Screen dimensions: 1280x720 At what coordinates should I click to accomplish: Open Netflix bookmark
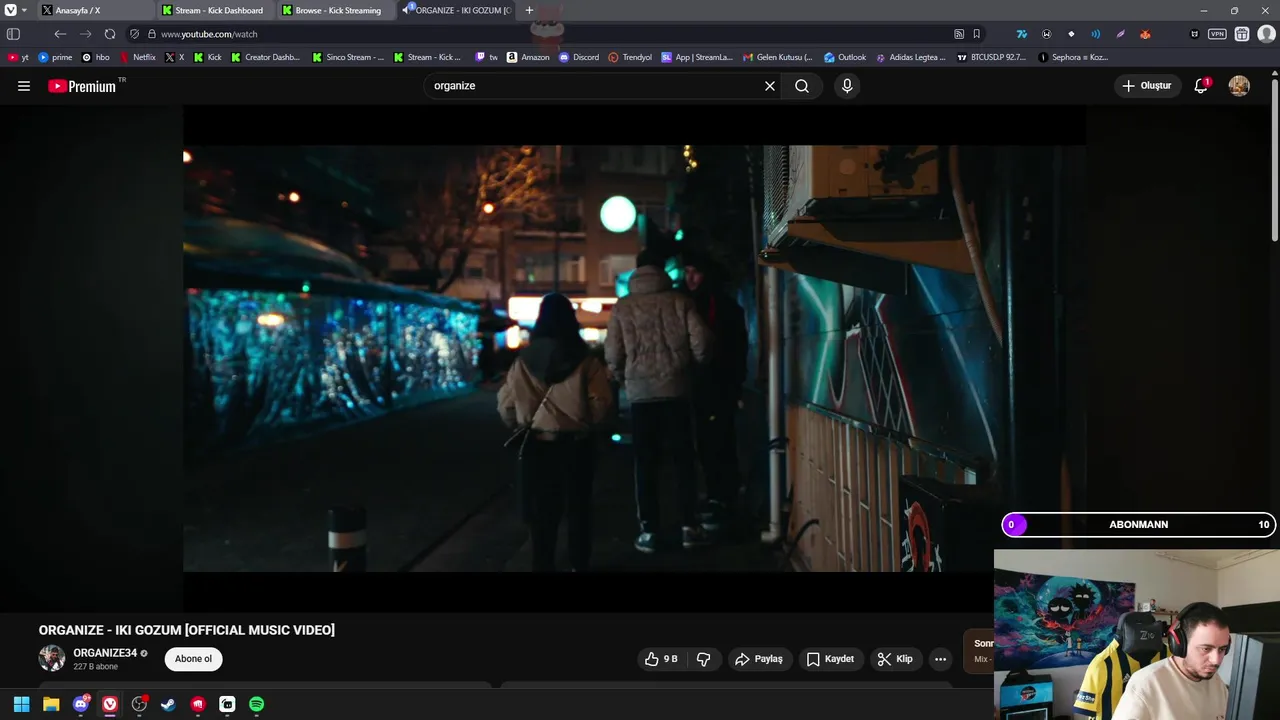(x=139, y=57)
